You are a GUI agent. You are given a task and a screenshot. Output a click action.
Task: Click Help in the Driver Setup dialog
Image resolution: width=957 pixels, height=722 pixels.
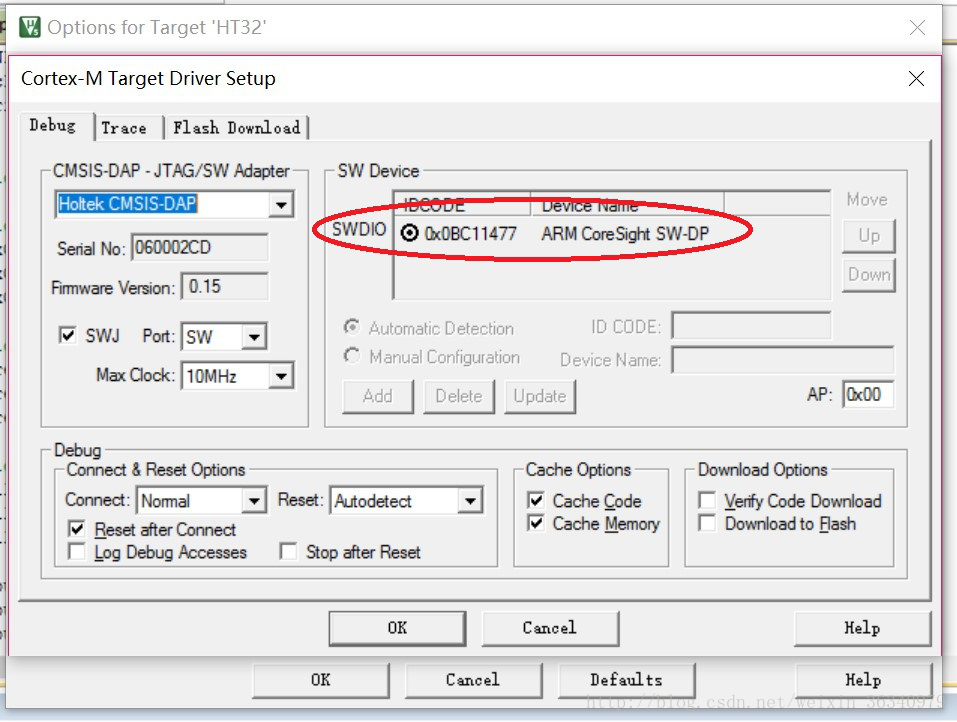pos(862,628)
